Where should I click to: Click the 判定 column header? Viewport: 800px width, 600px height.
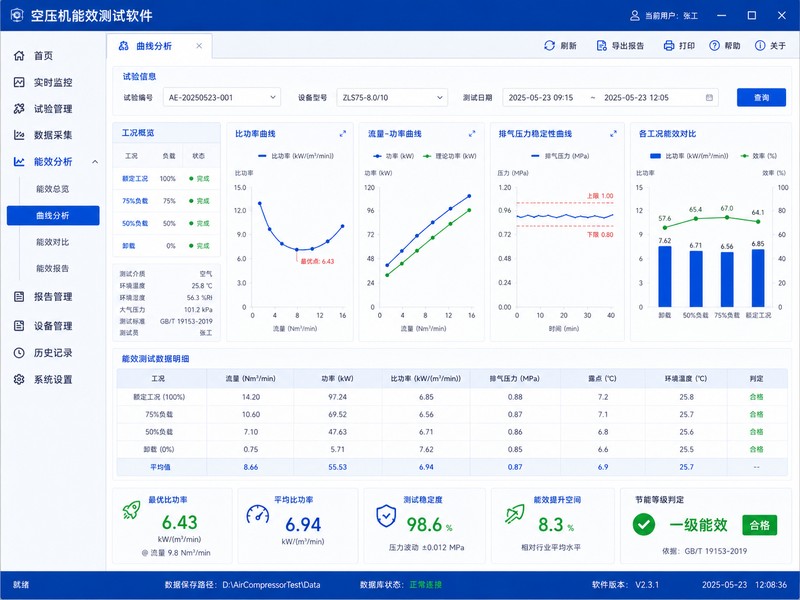click(x=756, y=379)
